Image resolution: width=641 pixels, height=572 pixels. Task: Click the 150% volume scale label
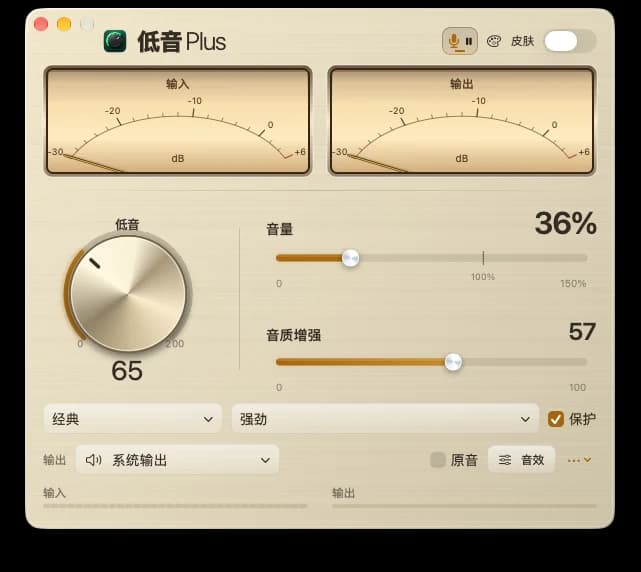point(573,283)
